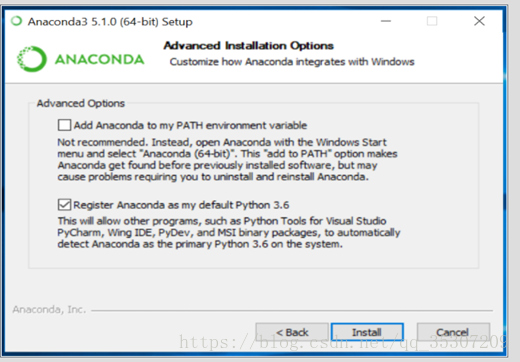Click the greyed-out maximize window button
Screen dimensions: 520x362
tap(432, 21)
